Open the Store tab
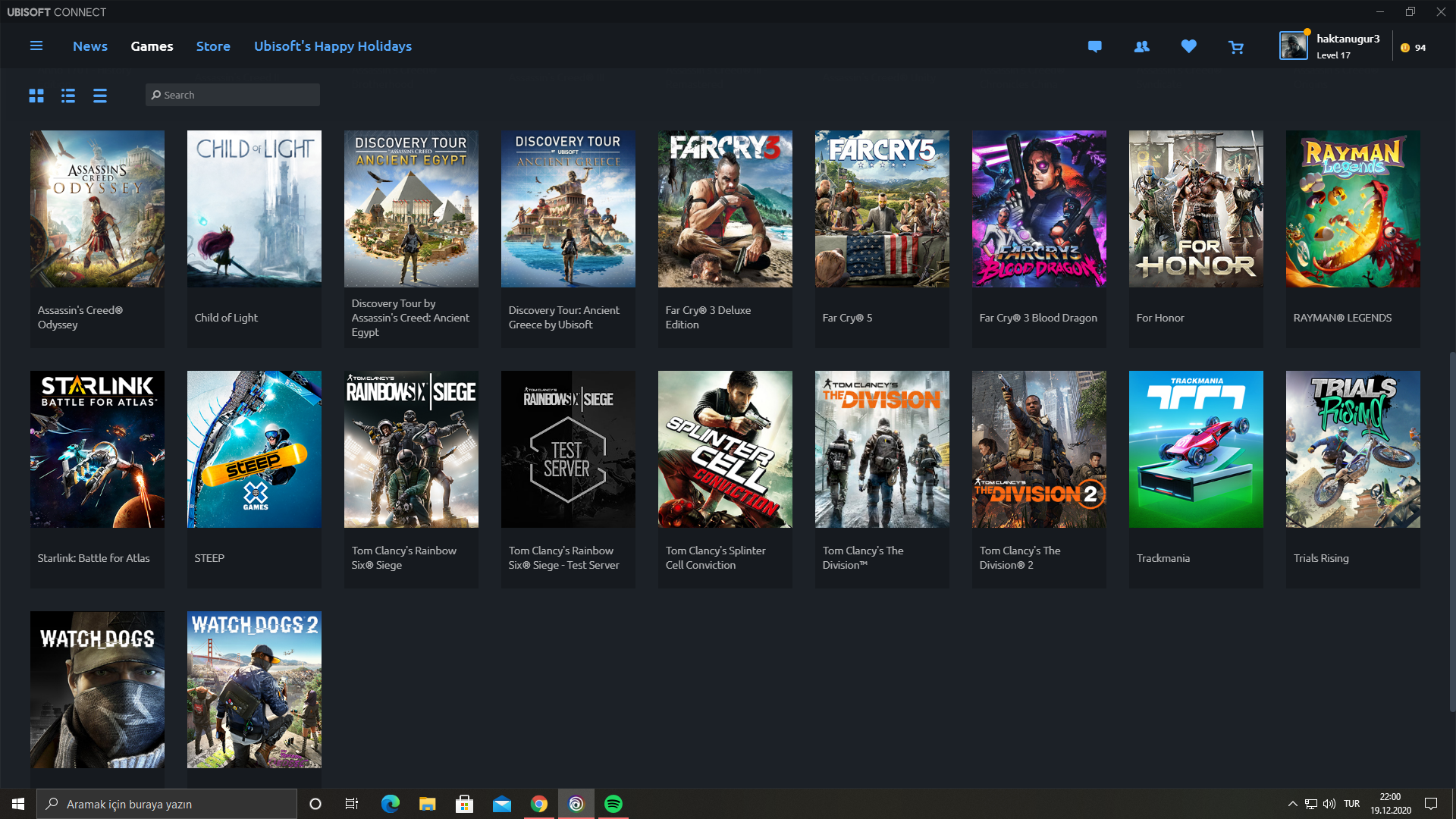The image size is (1456, 819). 213,46
